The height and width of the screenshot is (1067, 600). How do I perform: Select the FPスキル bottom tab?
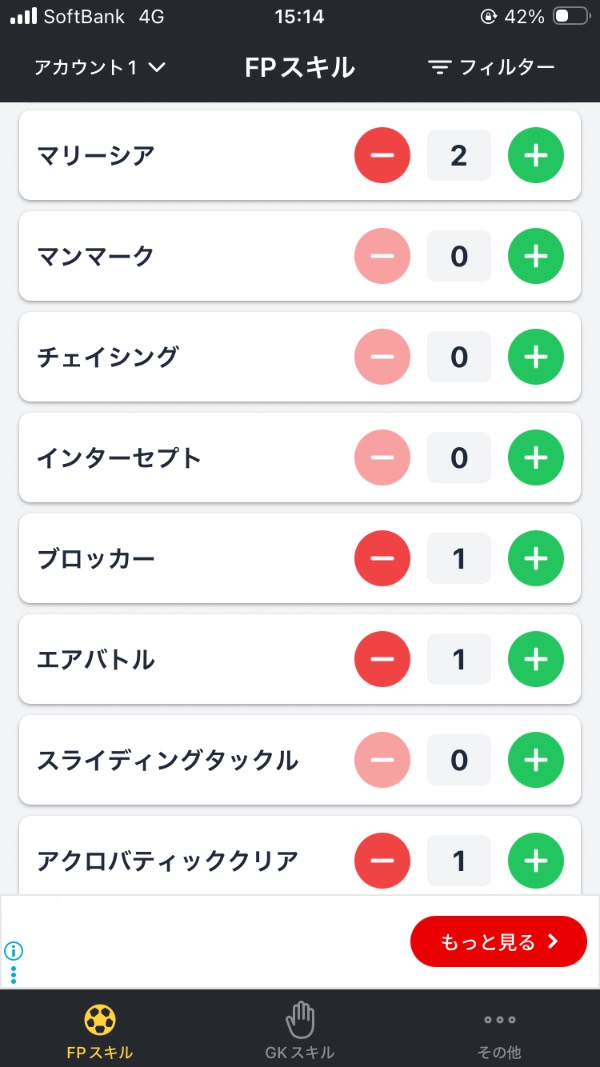(x=100, y=1031)
